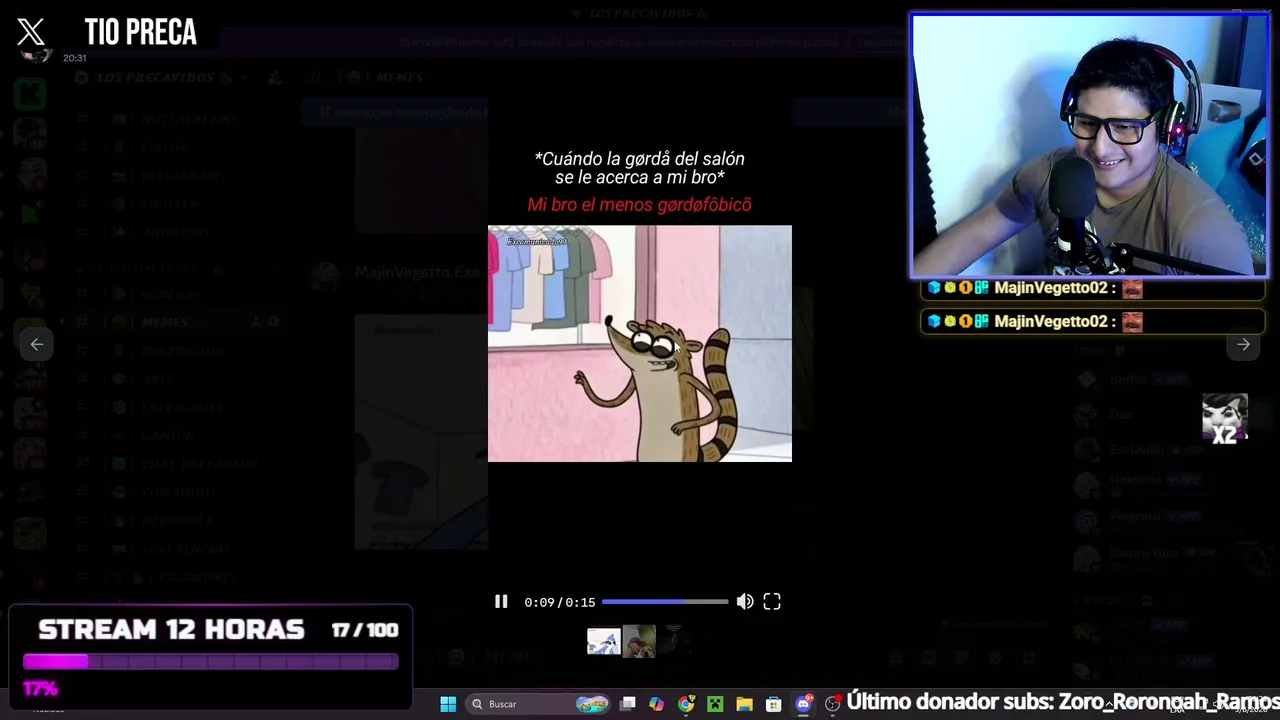Click the 0:09 / 0:15 time readout
This screenshot has width=1280, height=720.
point(559,602)
